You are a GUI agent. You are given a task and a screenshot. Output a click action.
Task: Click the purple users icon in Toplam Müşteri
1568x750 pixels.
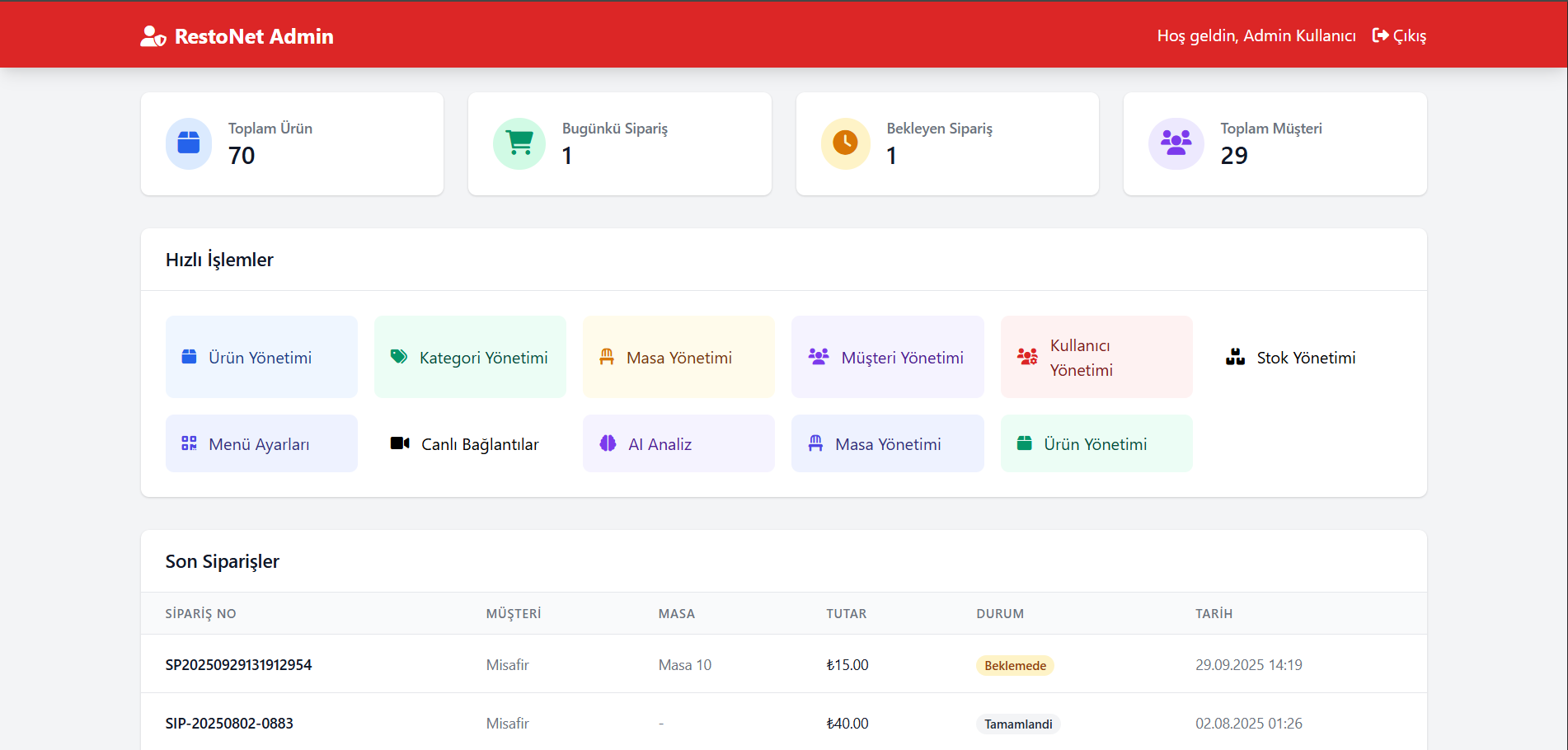coord(1176,143)
